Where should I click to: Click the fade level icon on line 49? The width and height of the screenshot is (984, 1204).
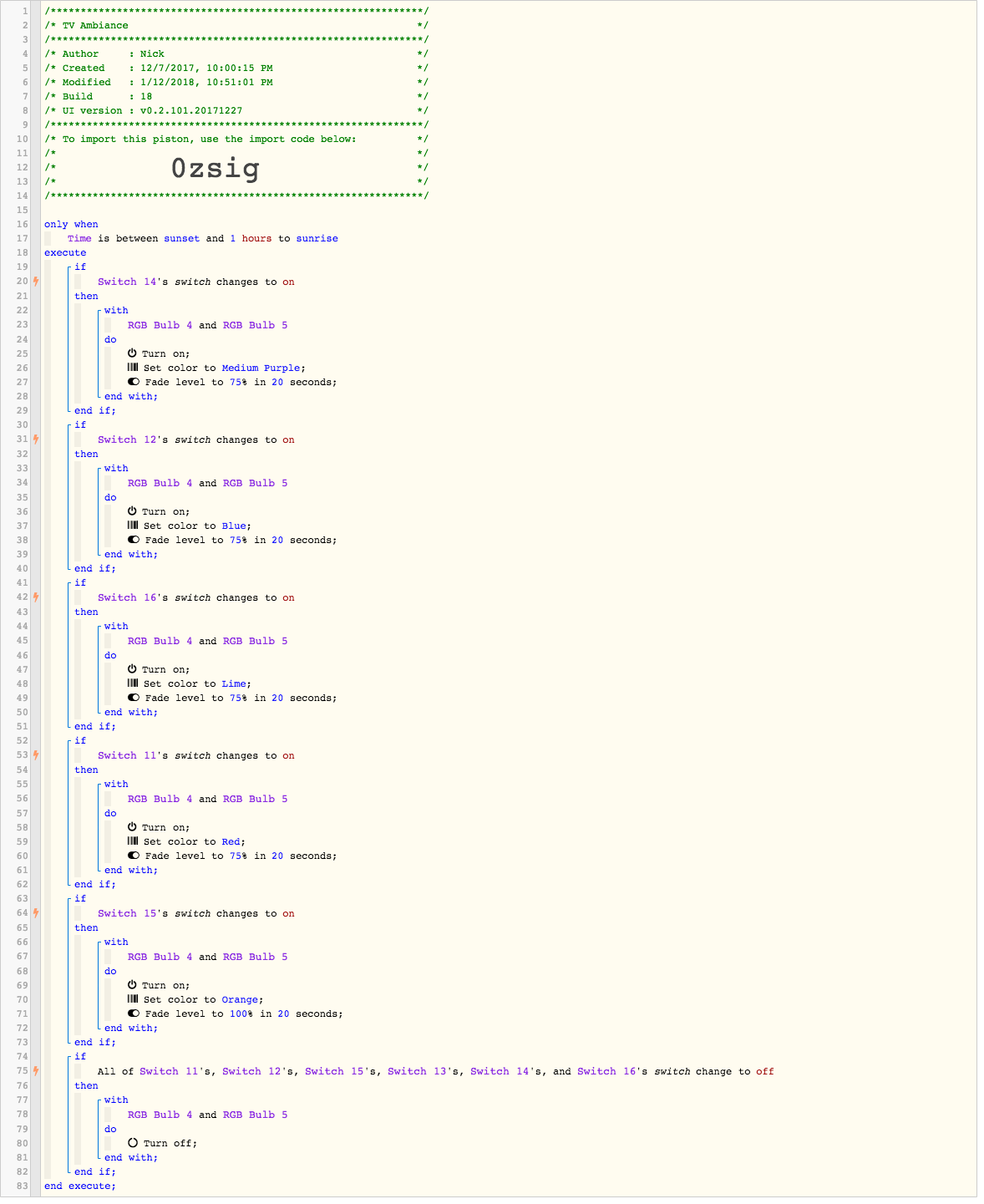[x=134, y=698]
